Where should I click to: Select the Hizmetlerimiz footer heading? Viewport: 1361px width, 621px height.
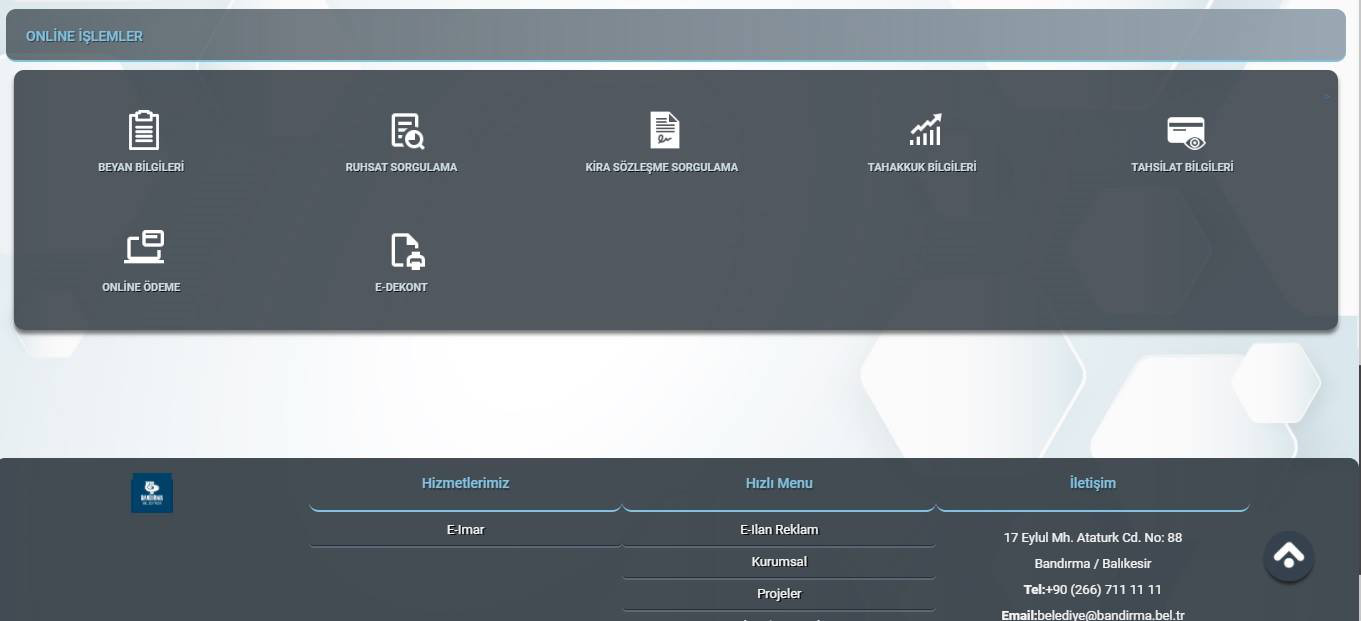pyautogui.click(x=465, y=483)
